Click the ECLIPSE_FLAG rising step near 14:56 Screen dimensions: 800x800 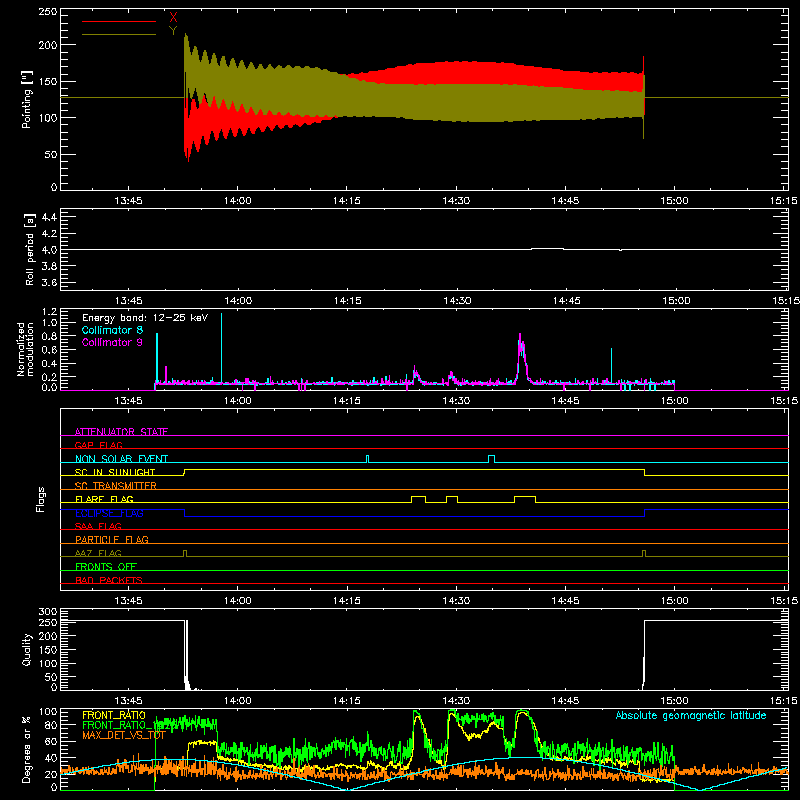pyautogui.click(x=644, y=513)
